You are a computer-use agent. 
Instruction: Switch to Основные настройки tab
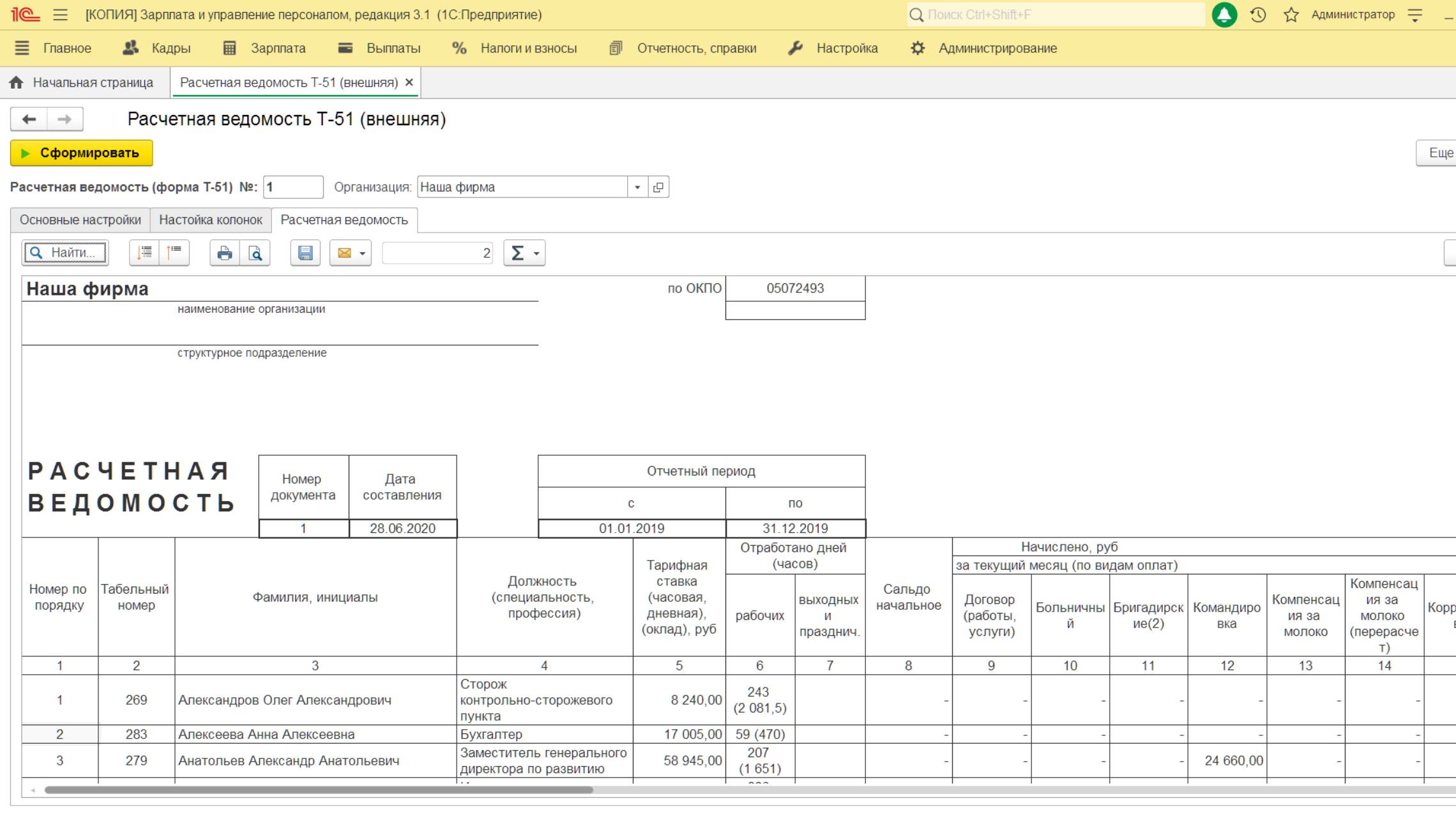(80, 220)
